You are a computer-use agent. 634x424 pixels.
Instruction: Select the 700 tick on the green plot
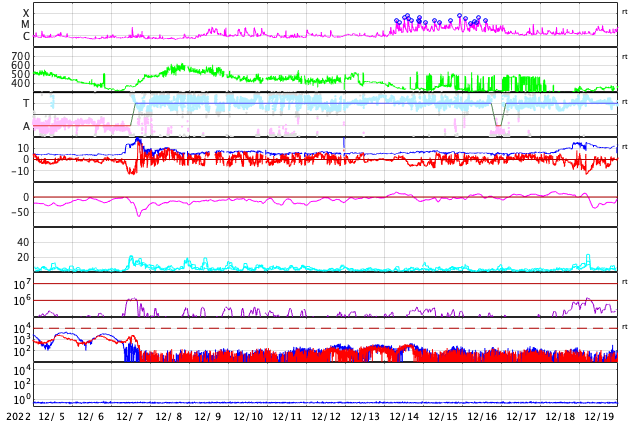coord(21,56)
